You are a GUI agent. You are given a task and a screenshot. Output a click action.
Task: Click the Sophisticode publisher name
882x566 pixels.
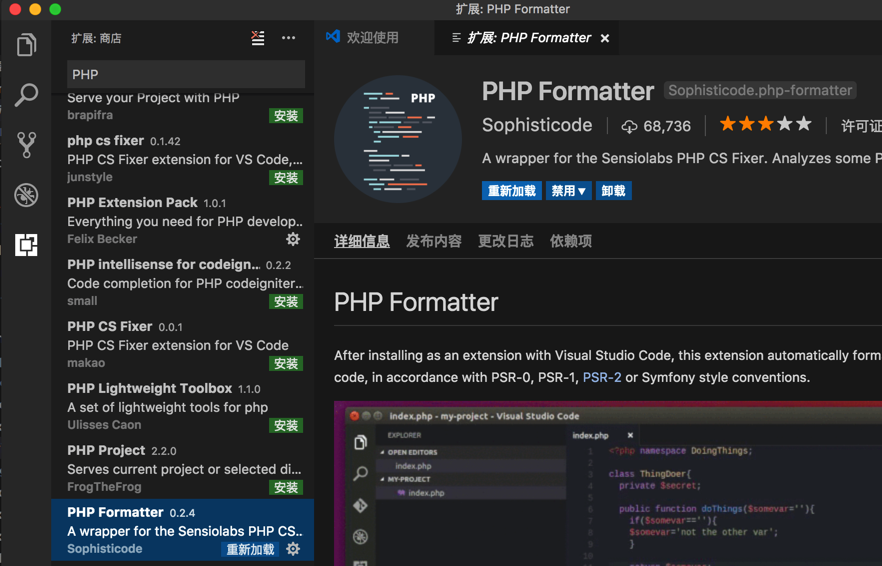click(x=537, y=125)
